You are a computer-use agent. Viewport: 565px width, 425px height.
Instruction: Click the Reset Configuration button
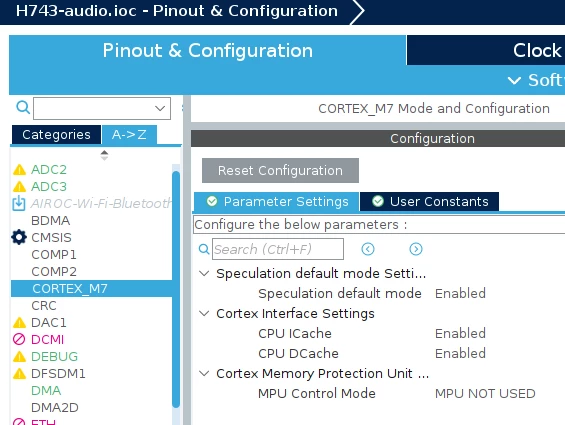280,170
